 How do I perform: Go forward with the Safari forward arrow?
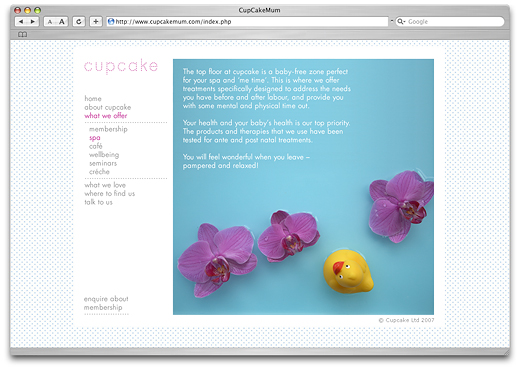point(33,22)
